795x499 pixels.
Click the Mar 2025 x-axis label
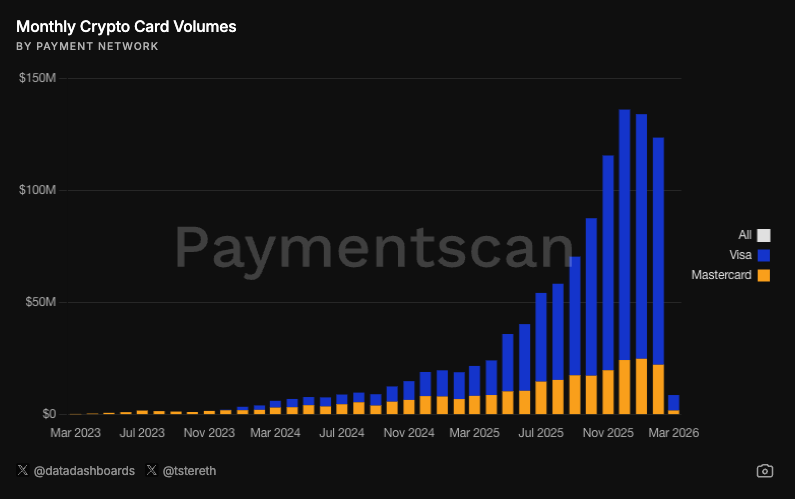tap(475, 433)
